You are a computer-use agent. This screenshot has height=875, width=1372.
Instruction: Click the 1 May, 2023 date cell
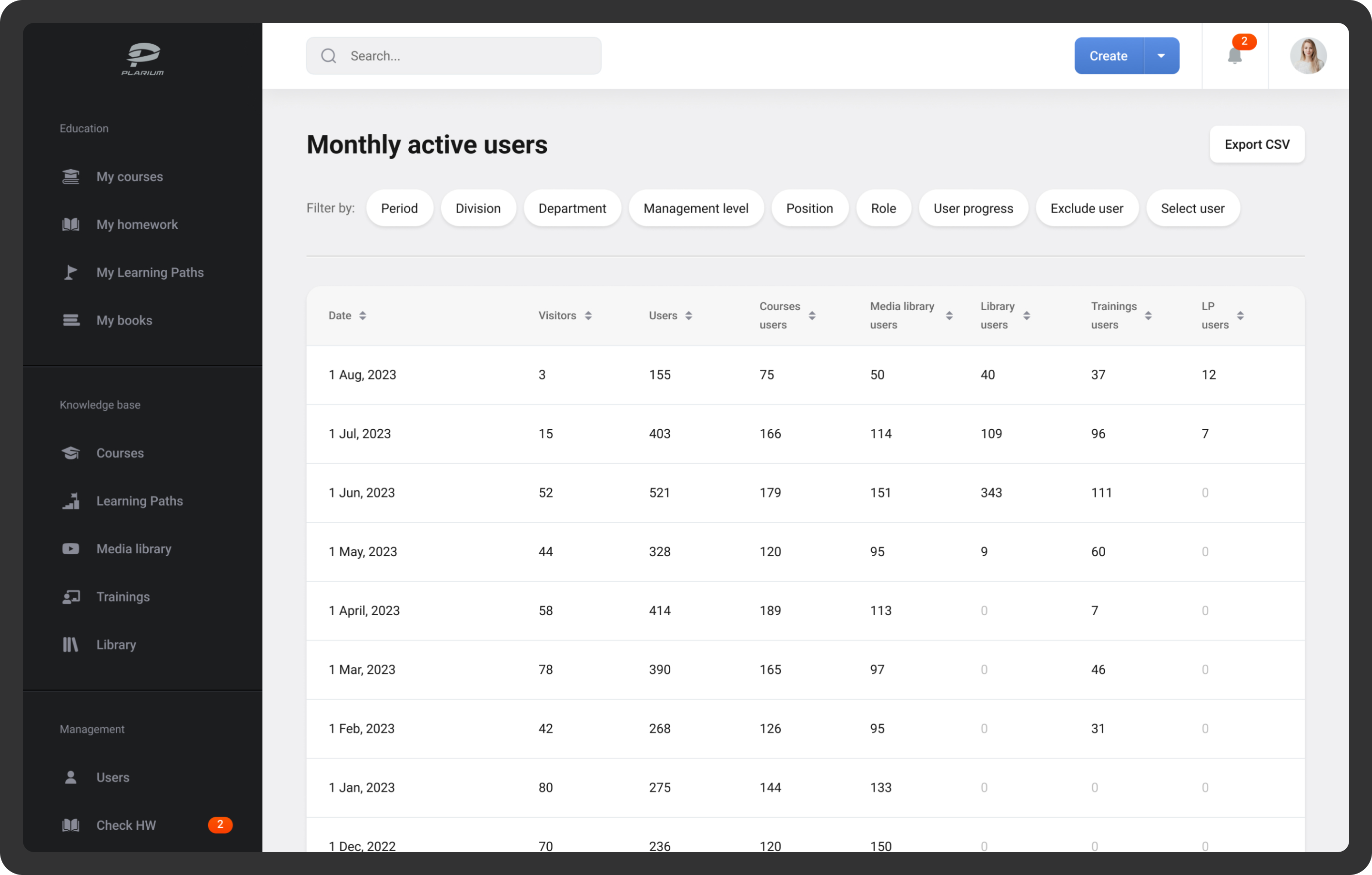tap(363, 552)
